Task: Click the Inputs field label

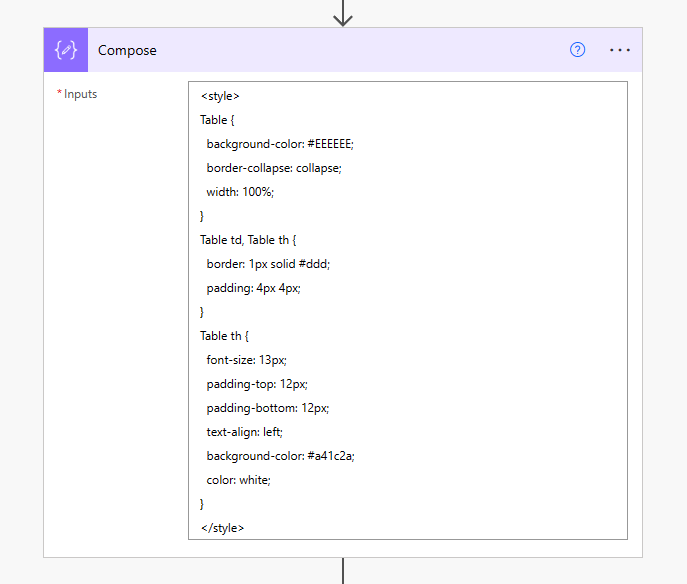Action: click(x=80, y=94)
